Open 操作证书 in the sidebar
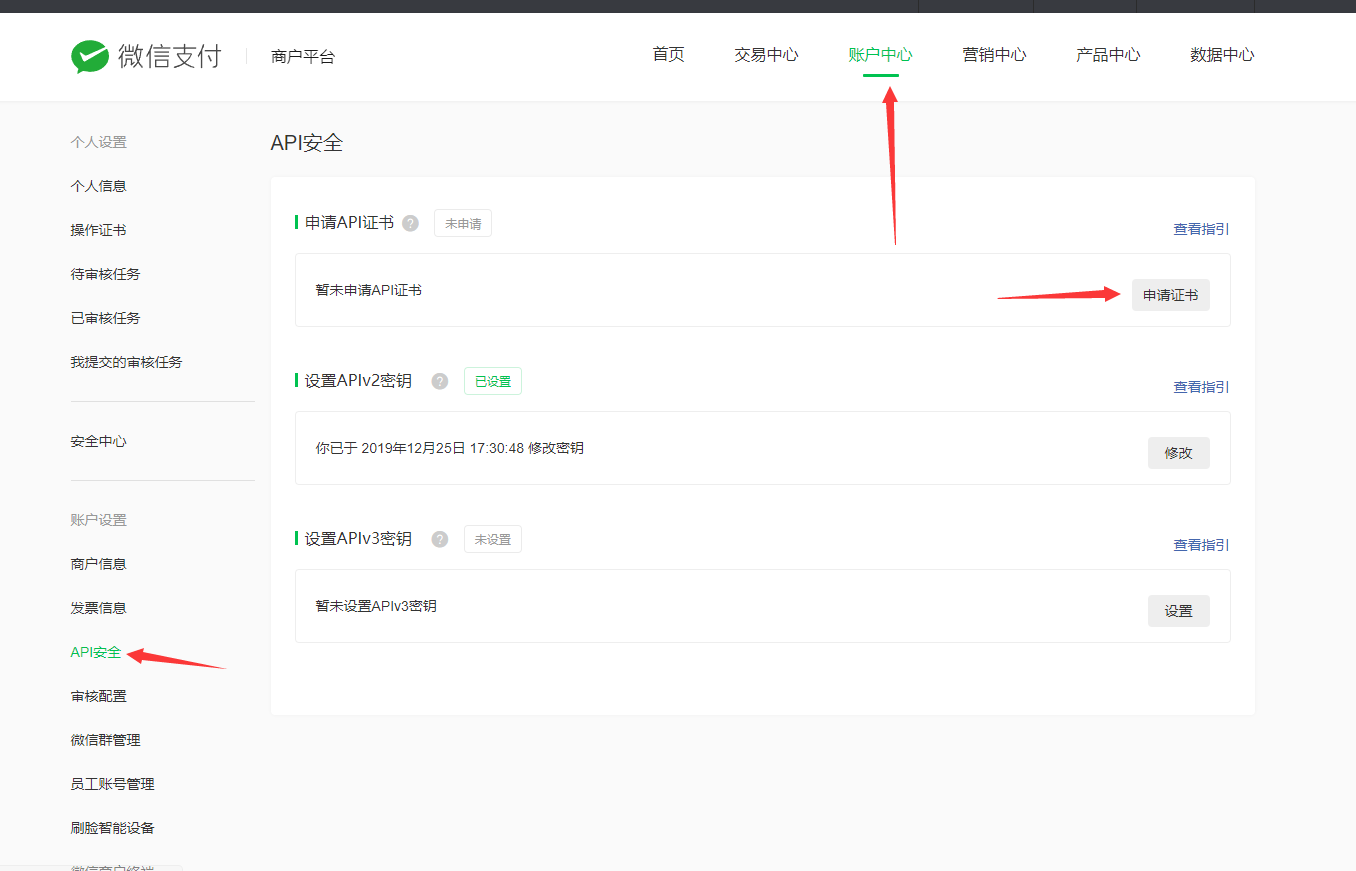 (98, 230)
